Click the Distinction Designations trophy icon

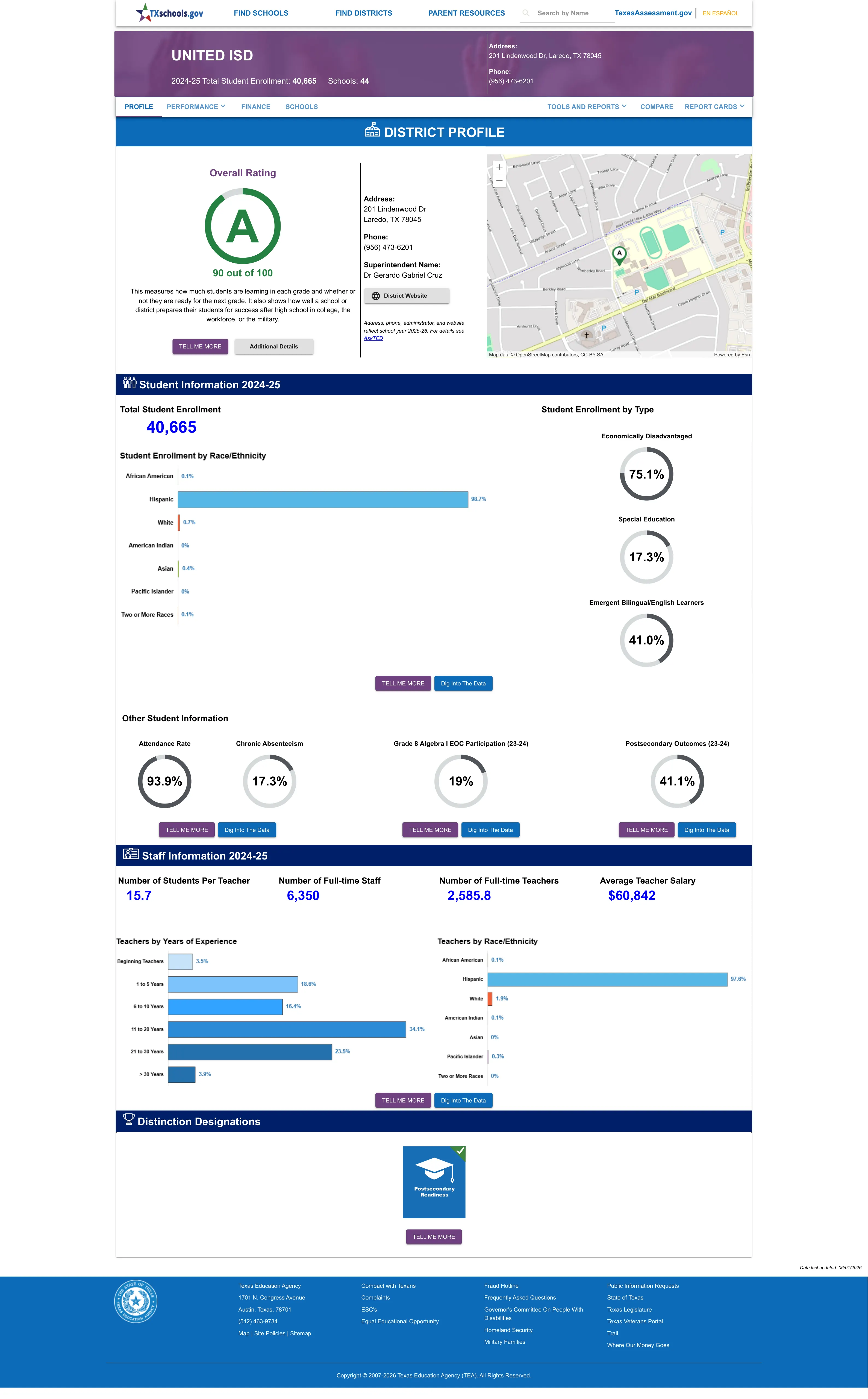coord(129,1119)
